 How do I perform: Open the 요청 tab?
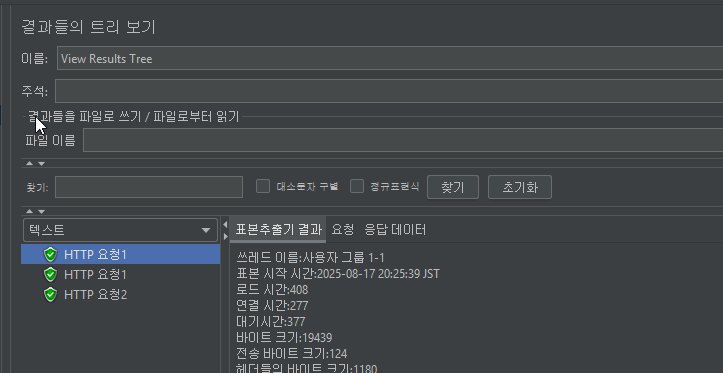click(x=343, y=230)
